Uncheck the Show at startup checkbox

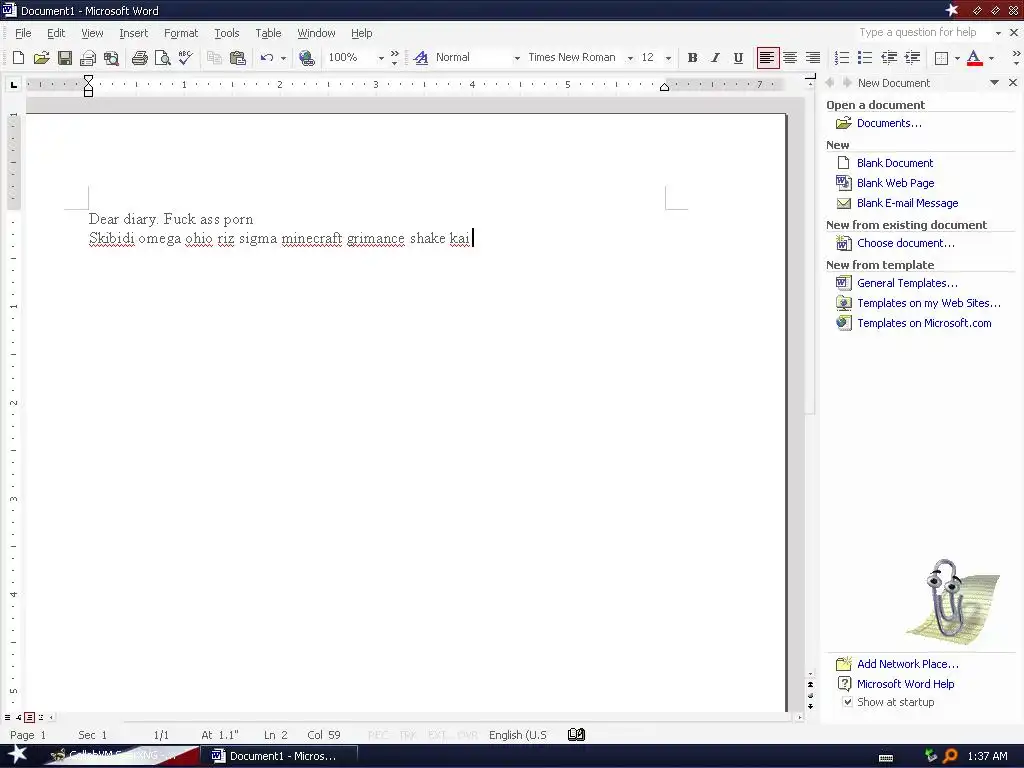click(847, 702)
